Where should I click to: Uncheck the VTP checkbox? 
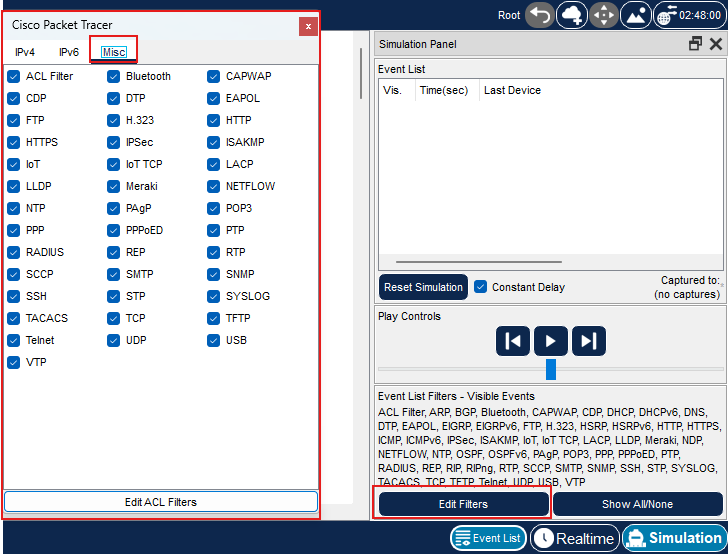pos(13,362)
